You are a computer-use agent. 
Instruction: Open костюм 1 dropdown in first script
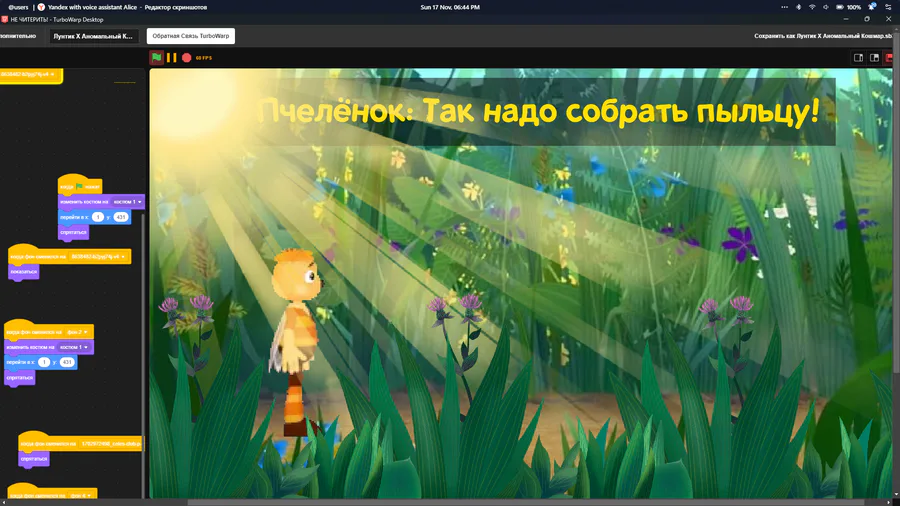(127, 202)
